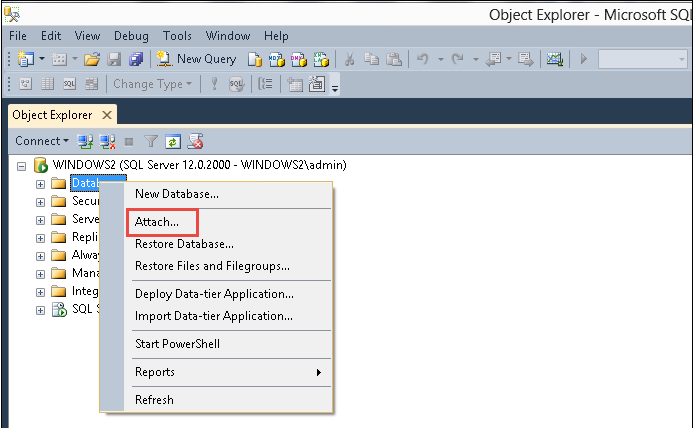Click the Add New Item icon

[59, 59]
